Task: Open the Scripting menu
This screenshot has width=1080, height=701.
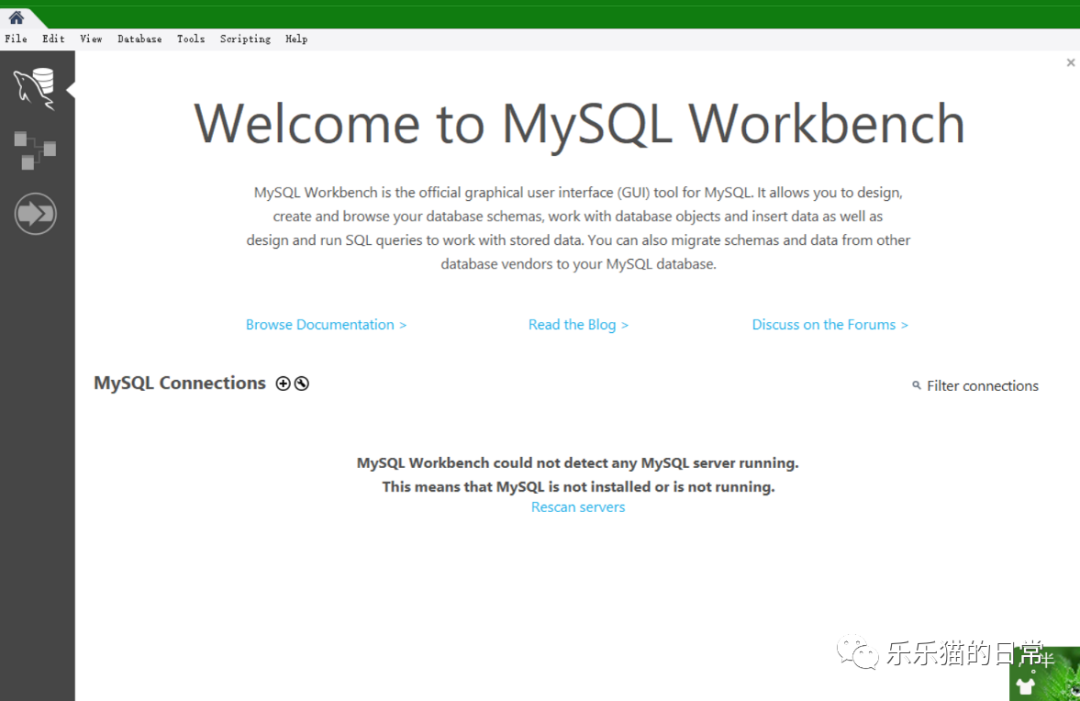Action: pyautogui.click(x=245, y=39)
